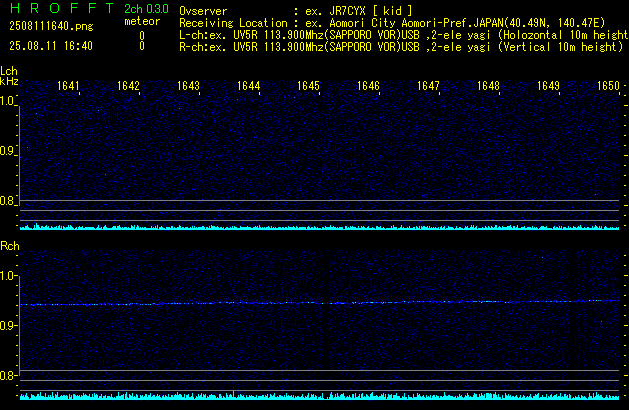Click the L-ch UV5R description line
This screenshot has height=410, width=629.
tap(404, 35)
